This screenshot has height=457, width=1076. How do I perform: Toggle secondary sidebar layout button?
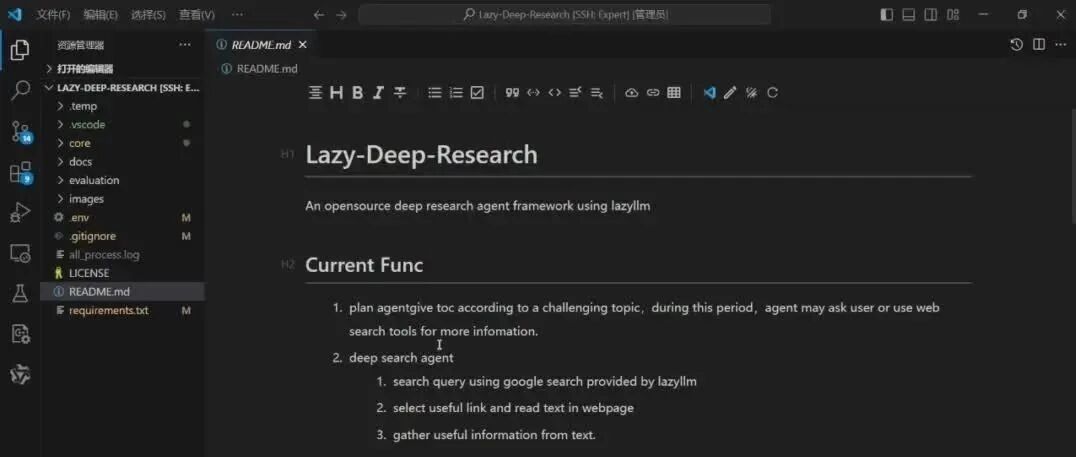(931, 14)
